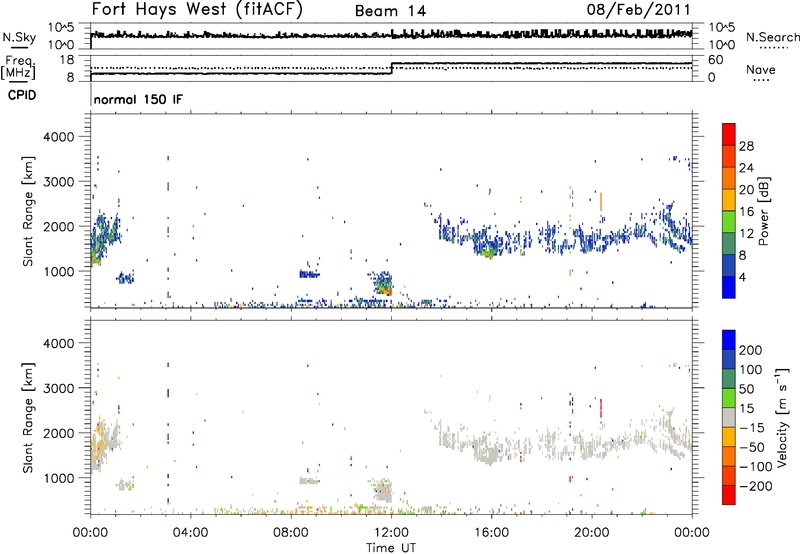Click the '200' value on Velocity colorbar
The image size is (800, 554).
point(751,350)
